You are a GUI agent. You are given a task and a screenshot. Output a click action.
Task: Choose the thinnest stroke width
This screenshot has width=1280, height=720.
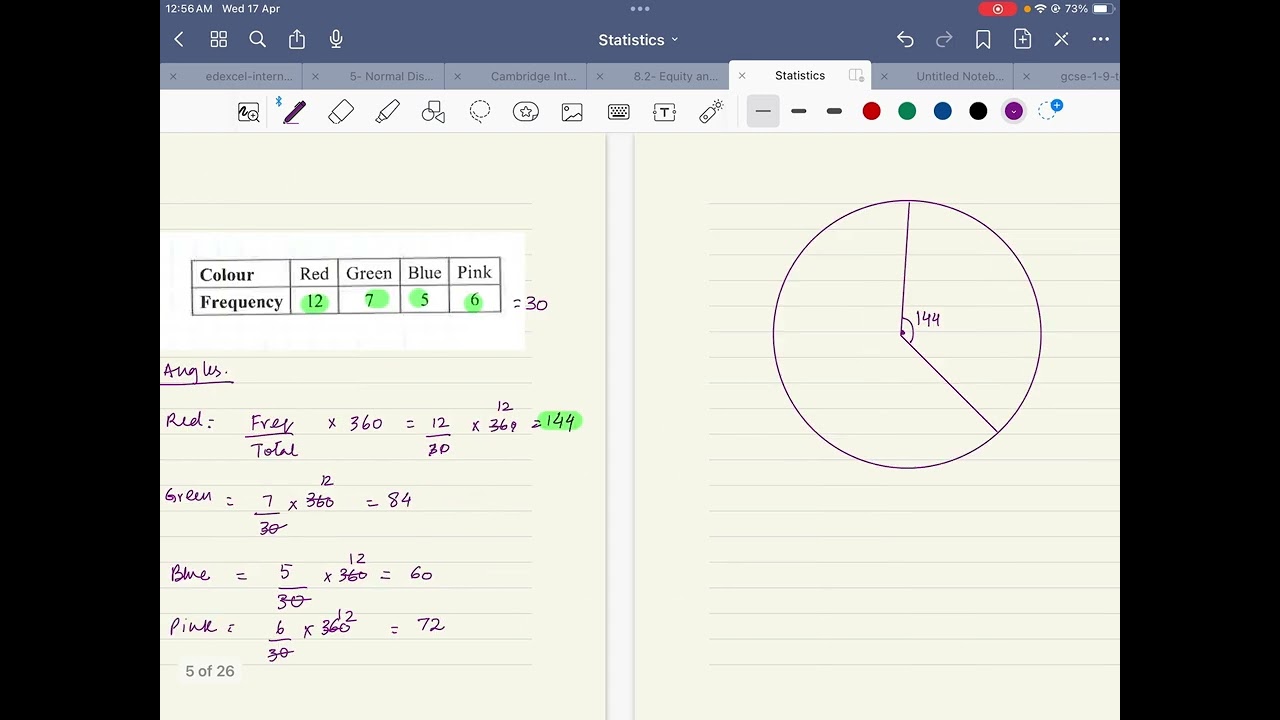[763, 111]
